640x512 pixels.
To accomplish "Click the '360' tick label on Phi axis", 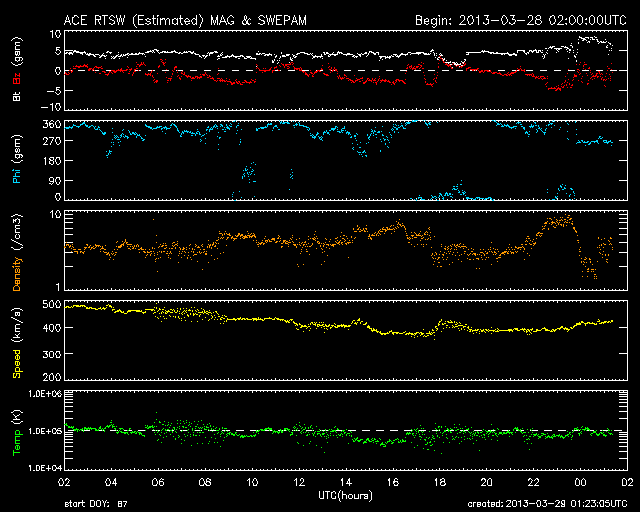I will pyautogui.click(x=52, y=124).
